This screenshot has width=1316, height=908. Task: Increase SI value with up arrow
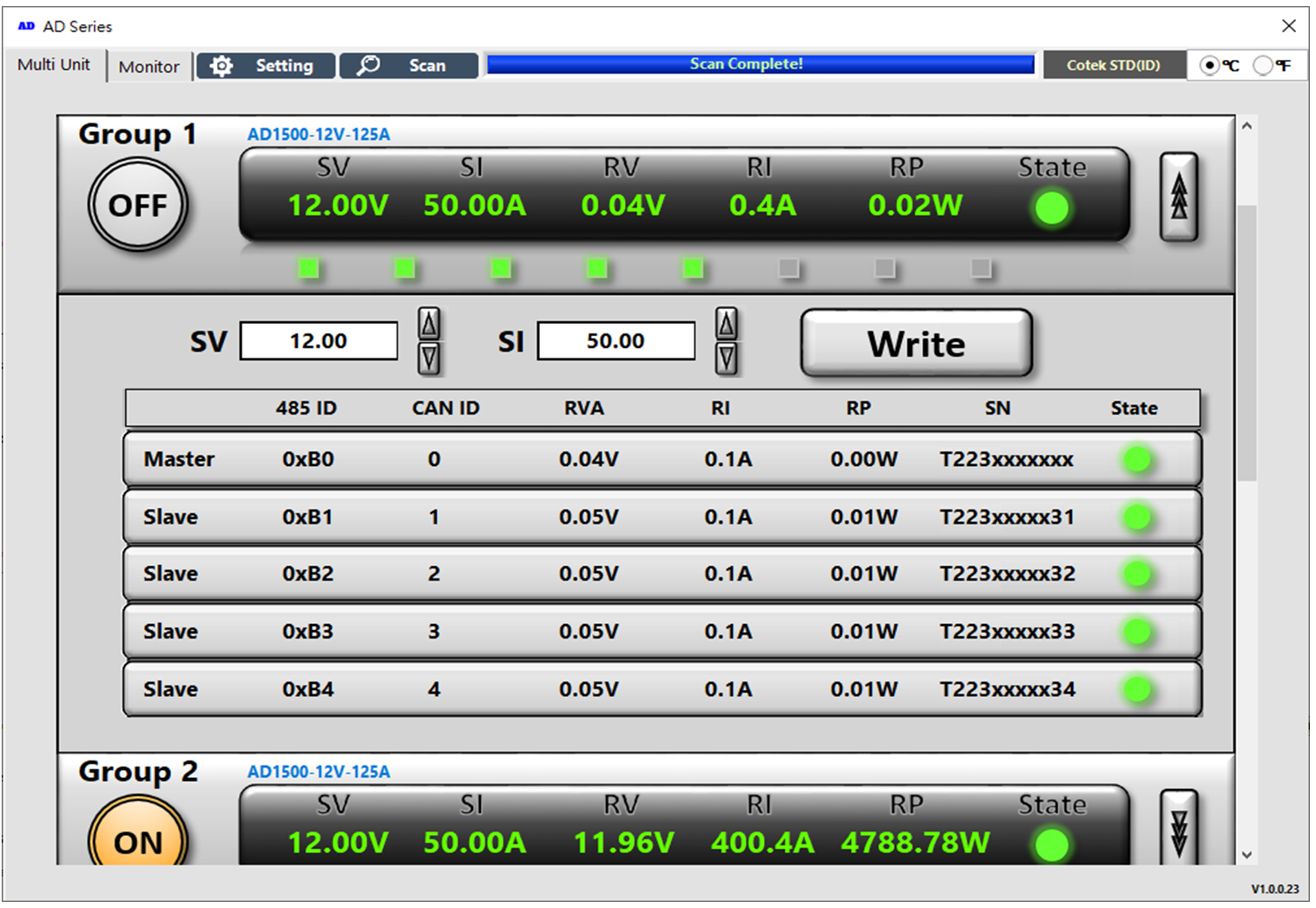click(727, 324)
